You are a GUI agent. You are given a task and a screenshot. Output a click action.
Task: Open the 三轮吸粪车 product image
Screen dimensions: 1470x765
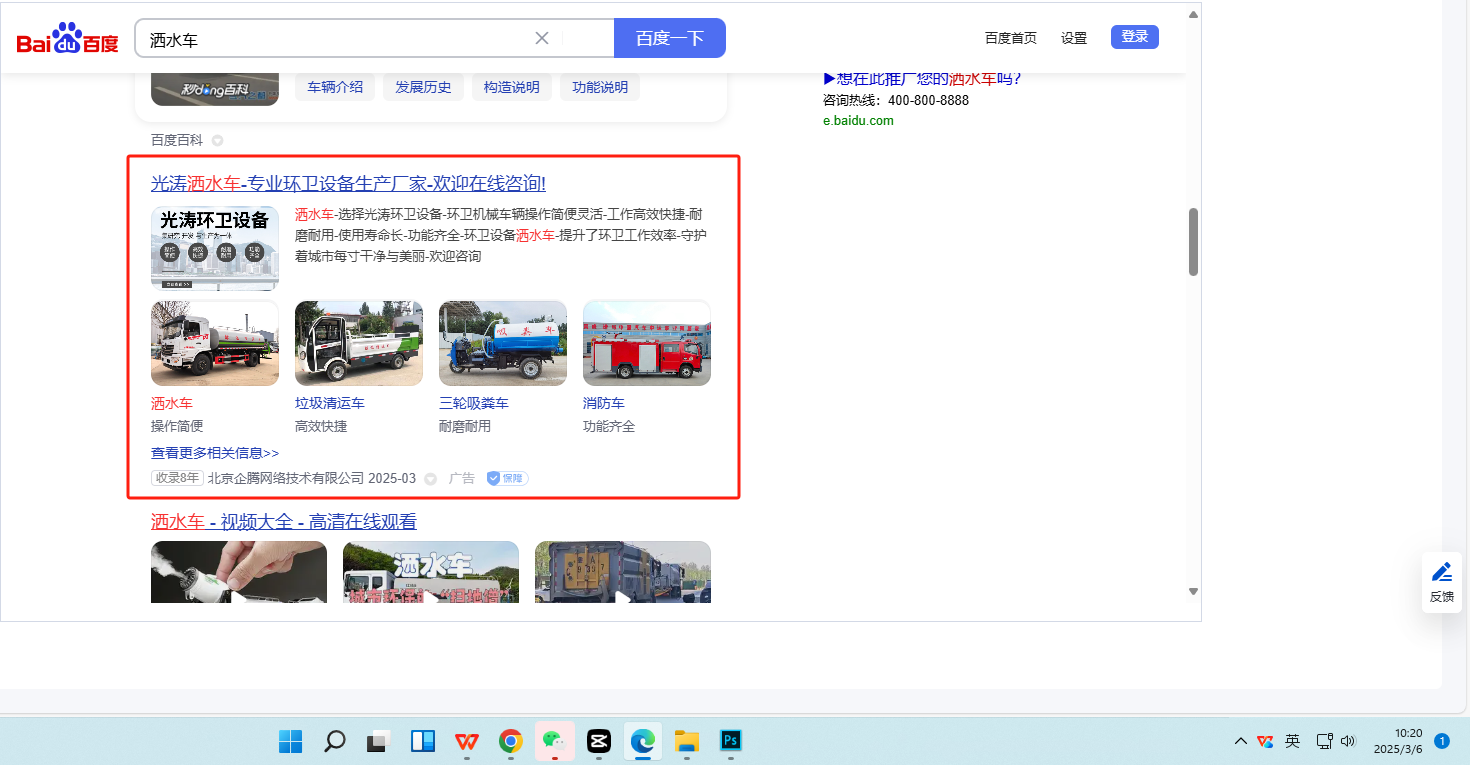coord(503,343)
